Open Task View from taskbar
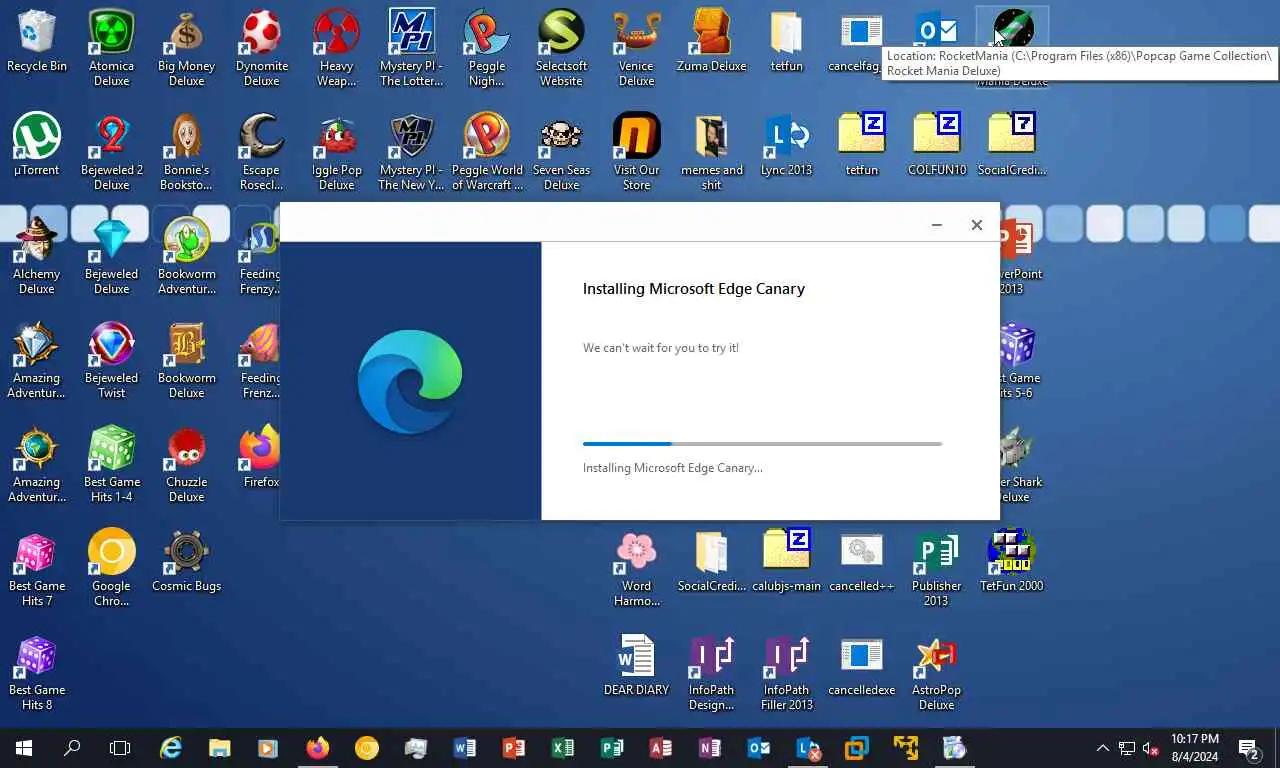Image resolution: width=1280 pixels, height=768 pixels. point(120,748)
